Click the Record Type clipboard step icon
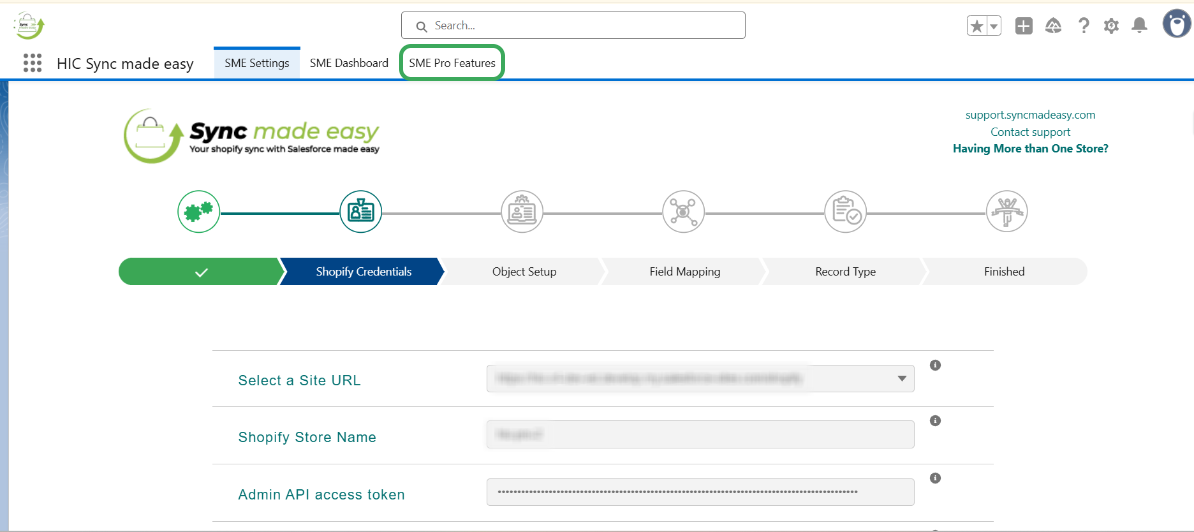This screenshot has height=532, width=1194. coord(845,210)
